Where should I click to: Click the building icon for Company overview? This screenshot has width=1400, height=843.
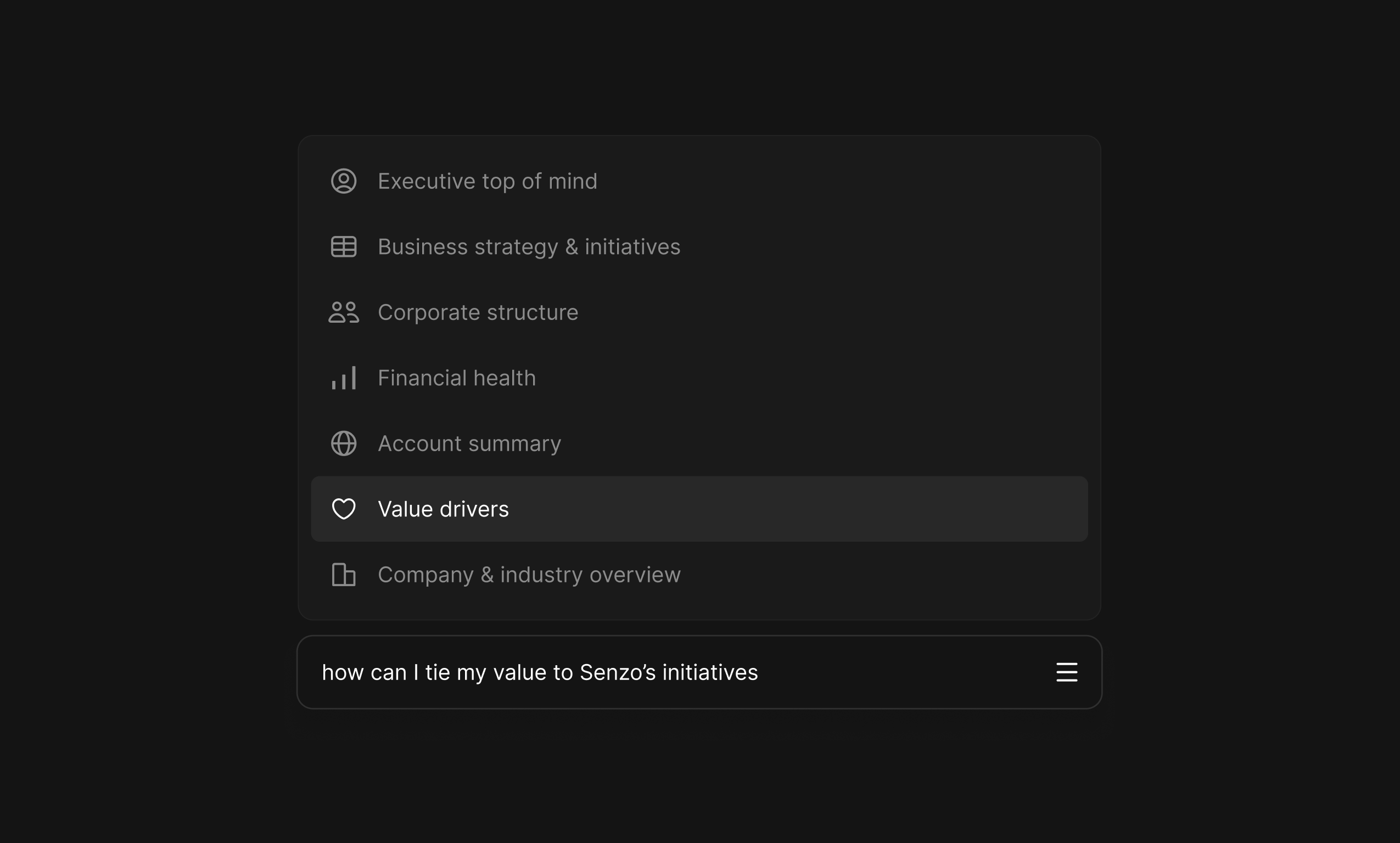point(344,574)
